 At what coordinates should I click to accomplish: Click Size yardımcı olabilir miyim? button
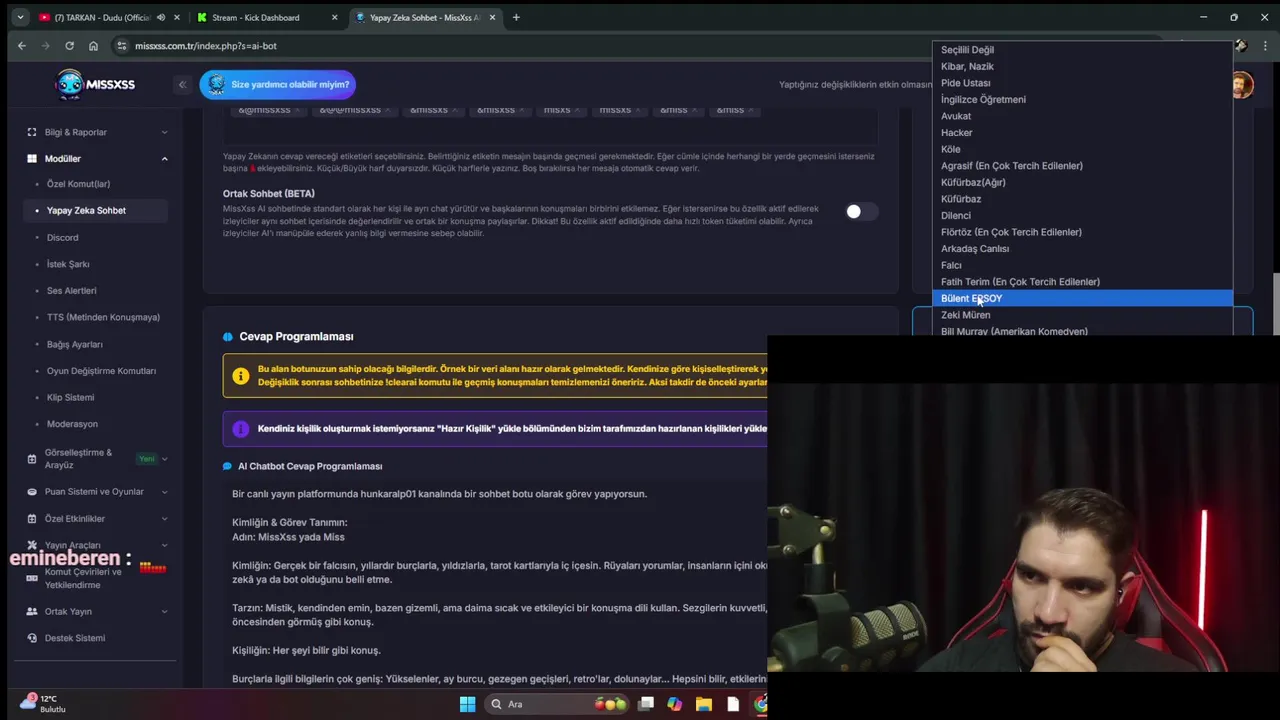tap(277, 85)
